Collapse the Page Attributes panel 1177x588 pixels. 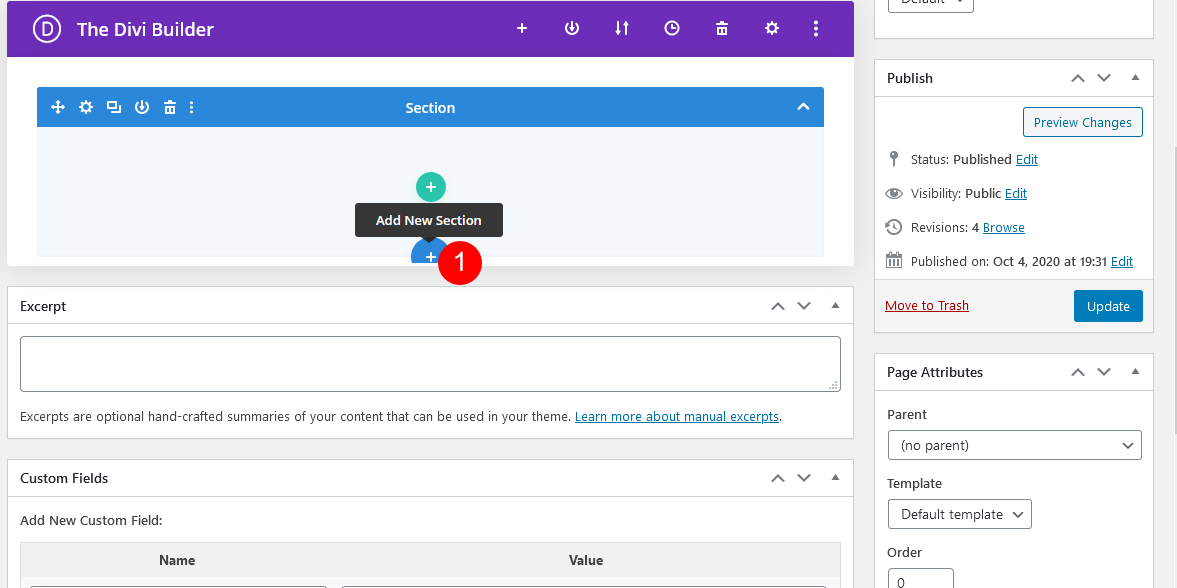1135,372
